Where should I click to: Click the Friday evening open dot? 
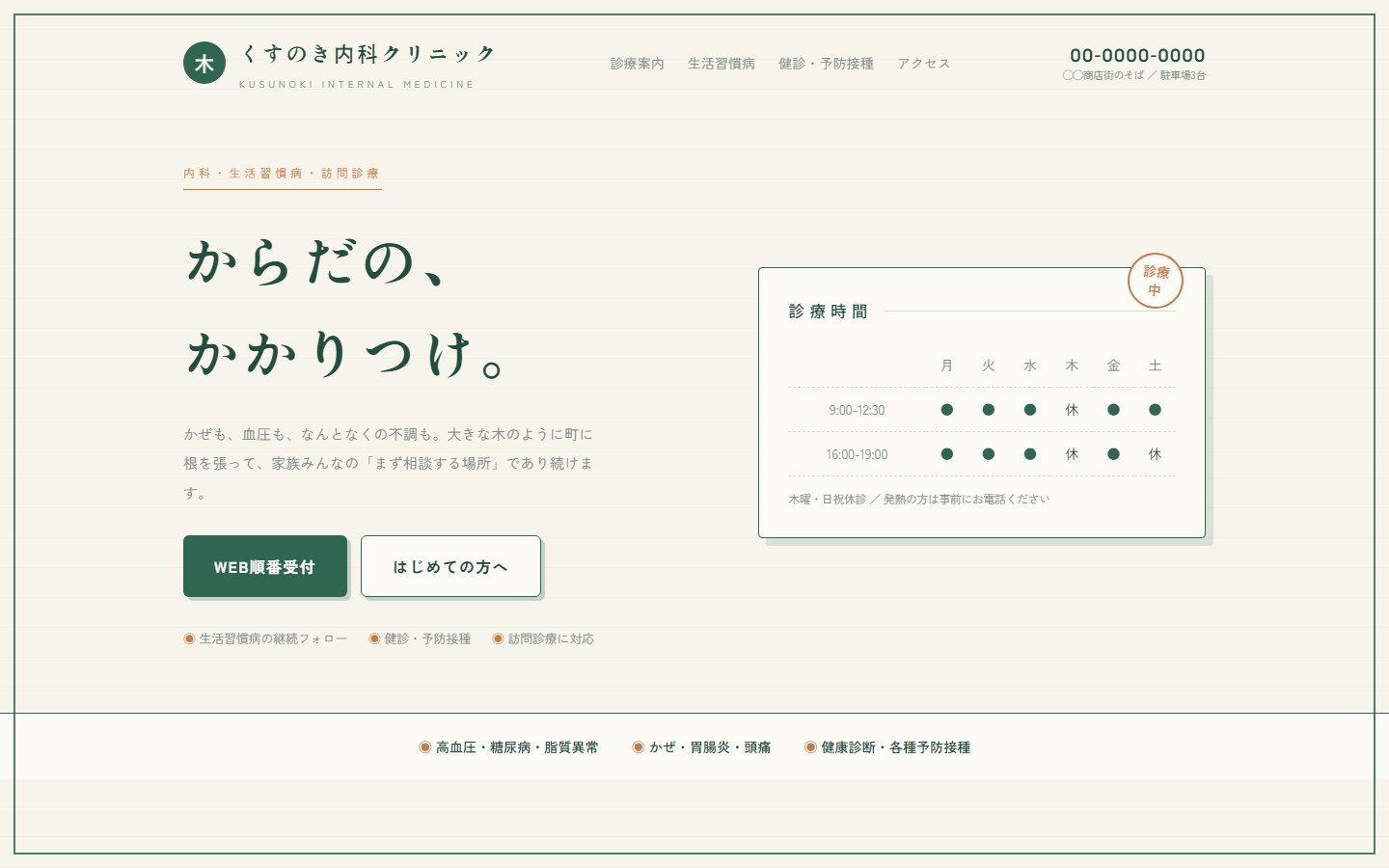[x=1113, y=454]
